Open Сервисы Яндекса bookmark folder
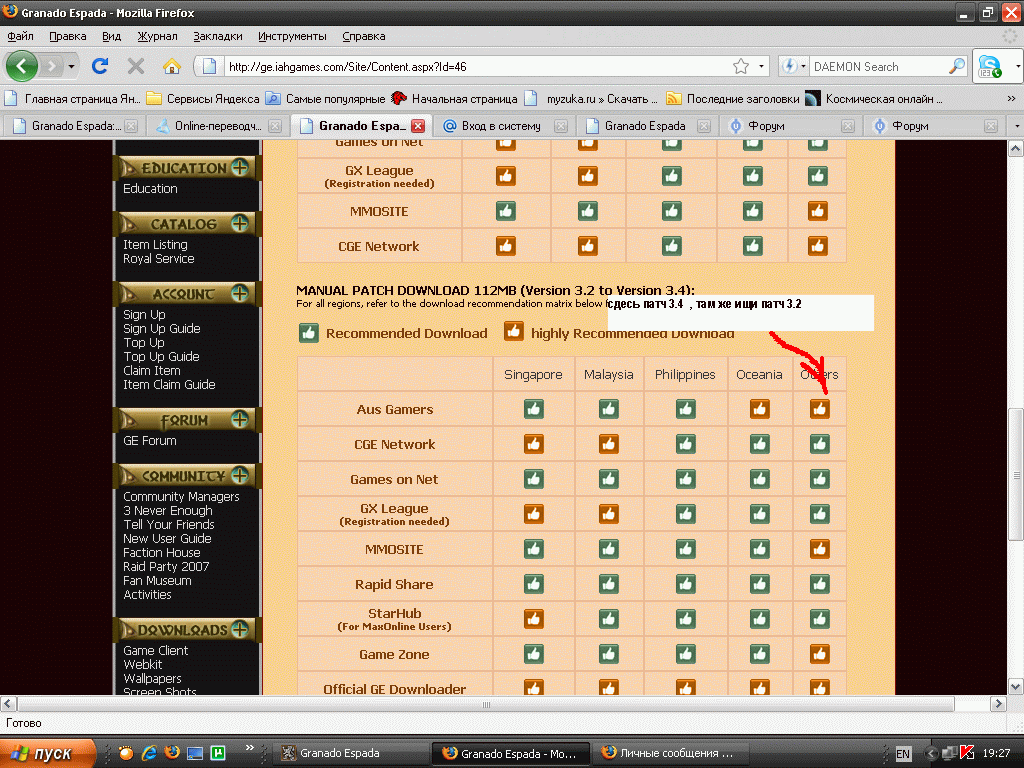The width and height of the screenshot is (1024, 768). [202, 99]
